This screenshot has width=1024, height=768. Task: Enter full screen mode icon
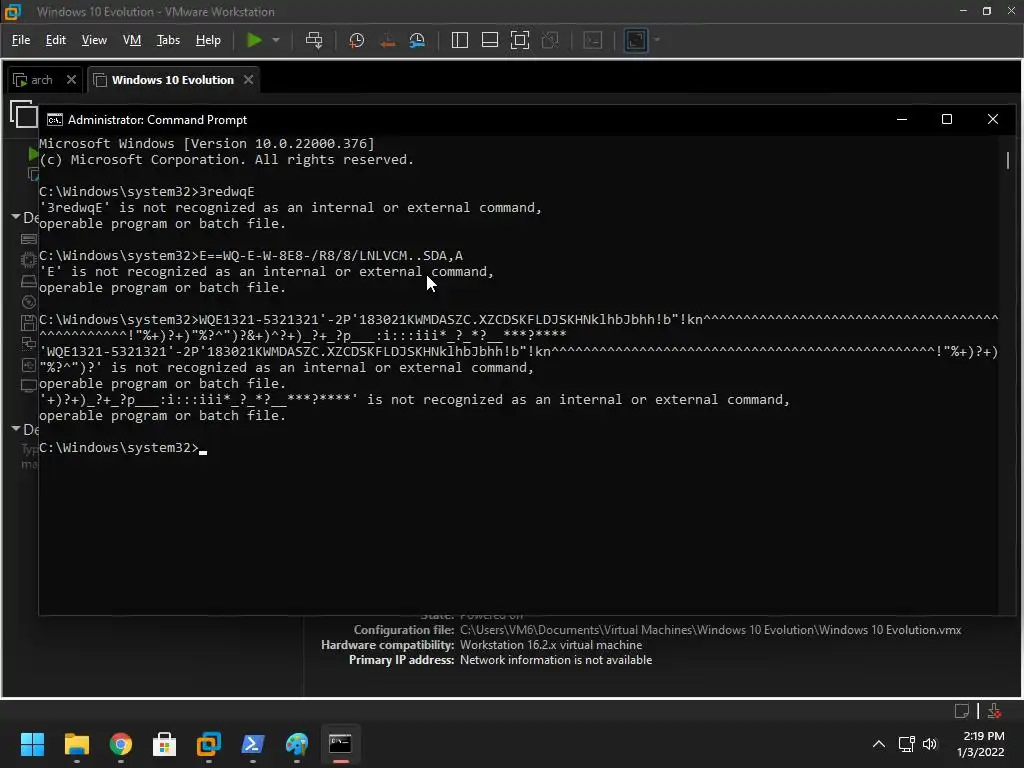520,40
